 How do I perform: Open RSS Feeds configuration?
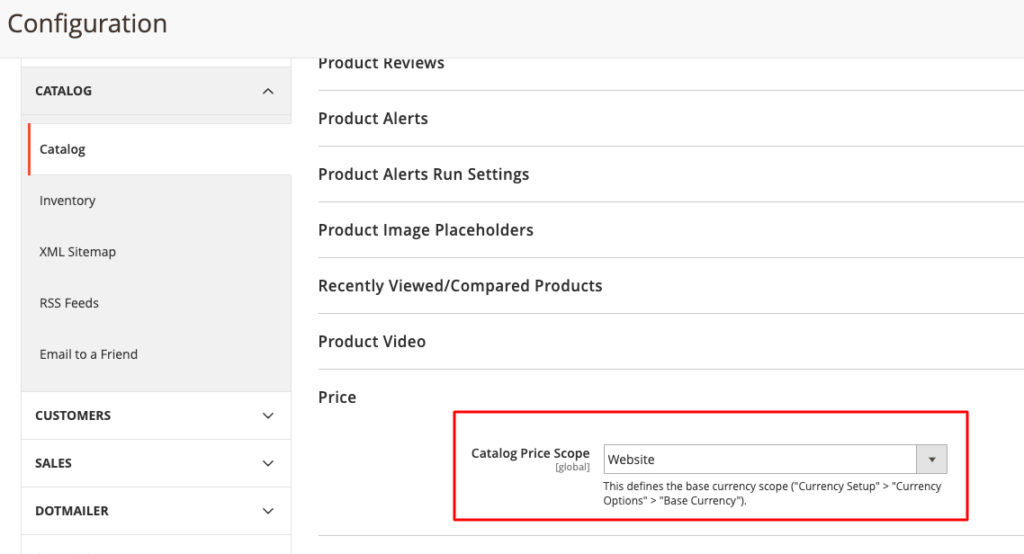click(69, 303)
